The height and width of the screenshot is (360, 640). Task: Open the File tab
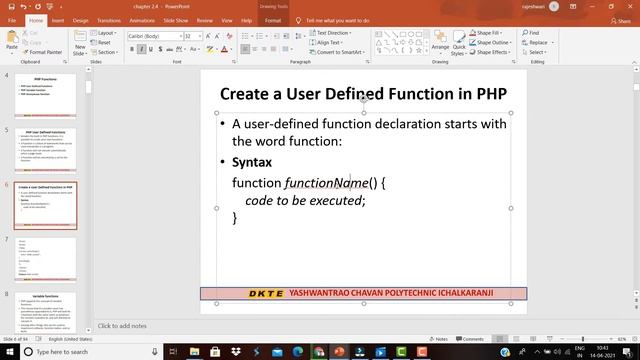[12, 20]
